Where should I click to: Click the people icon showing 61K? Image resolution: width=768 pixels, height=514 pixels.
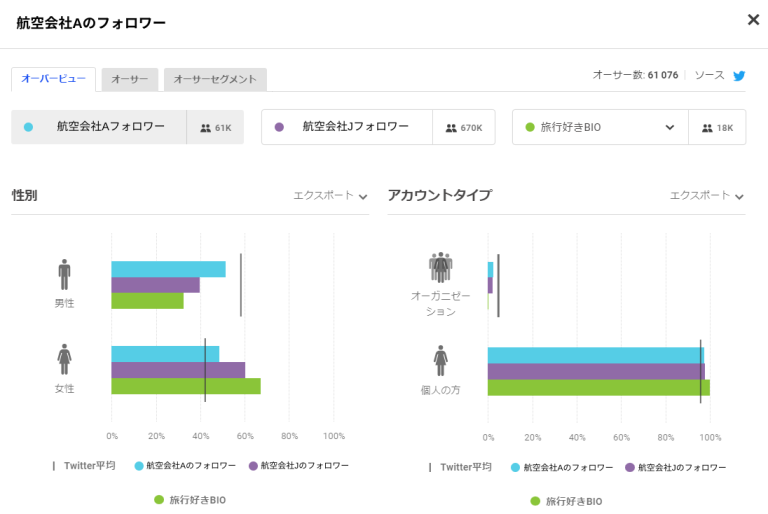coord(206,128)
